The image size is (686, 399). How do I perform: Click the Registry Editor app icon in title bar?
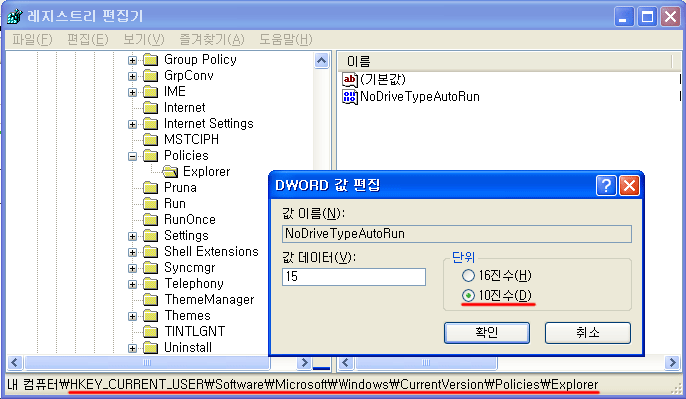coord(14,16)
